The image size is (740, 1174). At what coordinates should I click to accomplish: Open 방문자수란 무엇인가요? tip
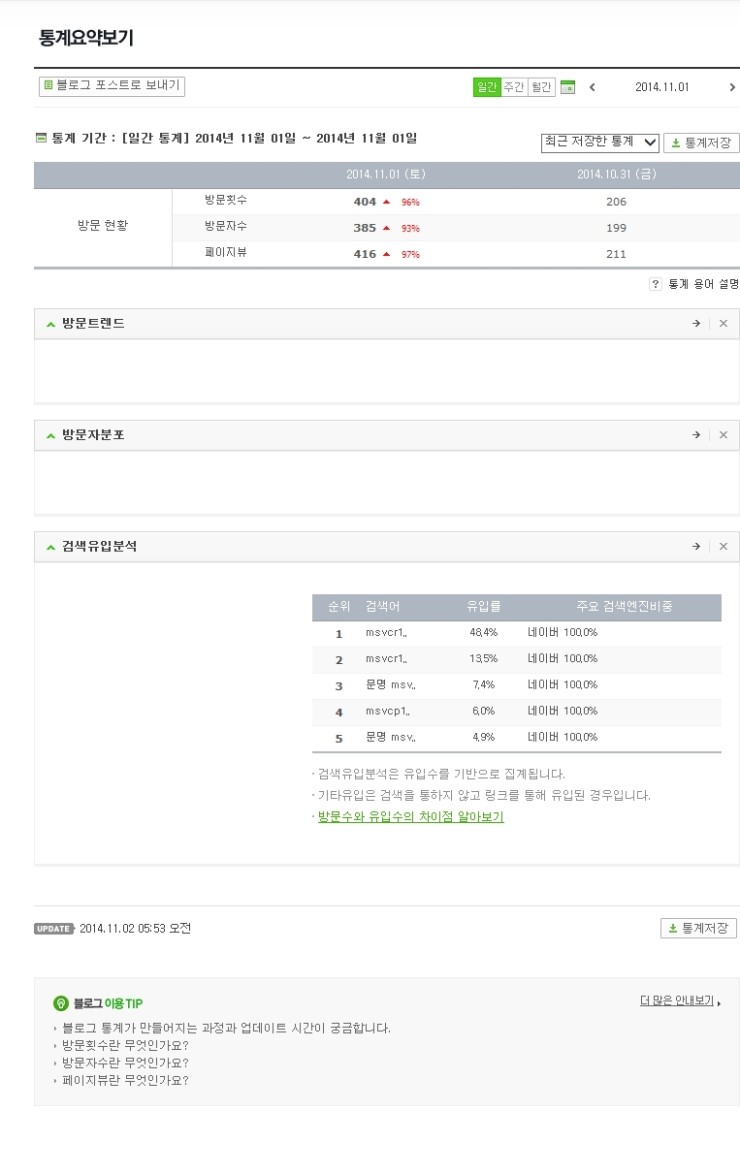[125, 1062]
